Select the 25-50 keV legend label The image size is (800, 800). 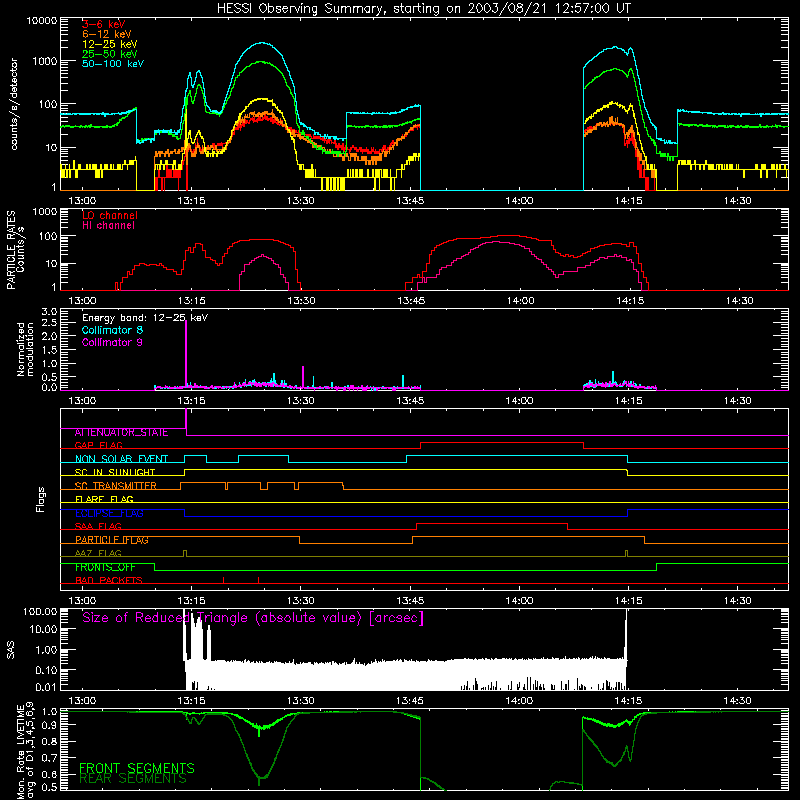coord(110,54)
